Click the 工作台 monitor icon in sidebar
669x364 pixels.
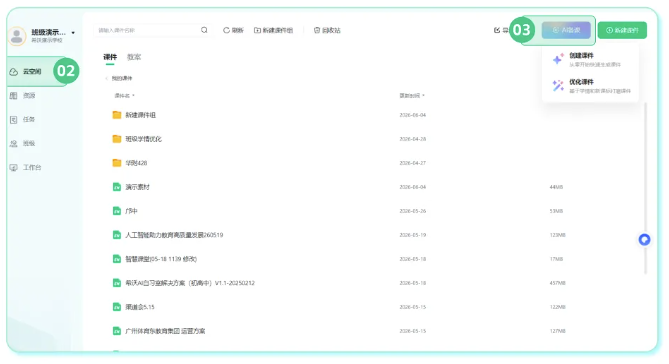(14, 167)
